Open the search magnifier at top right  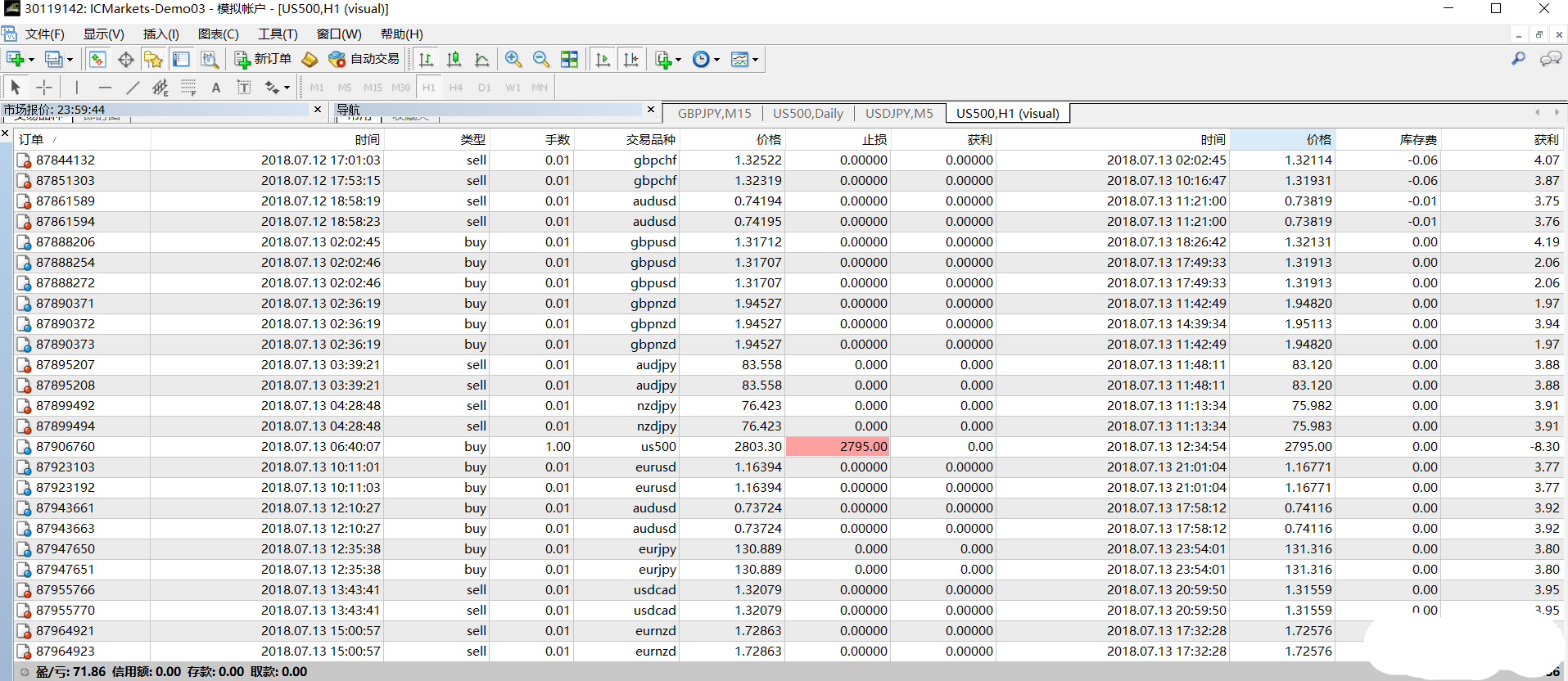click(x=1518, y=59)
